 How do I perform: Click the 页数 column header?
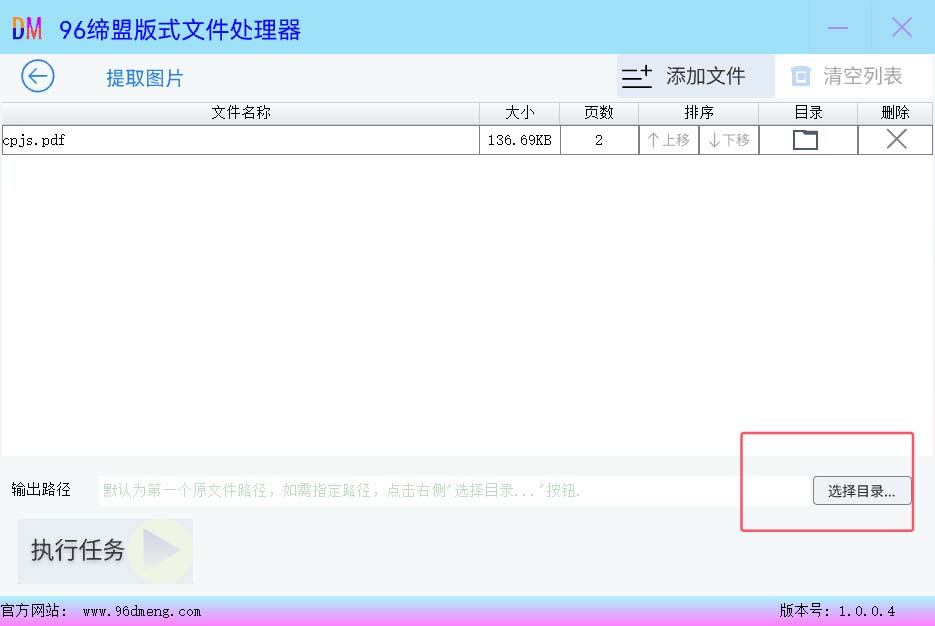(599, 113)
